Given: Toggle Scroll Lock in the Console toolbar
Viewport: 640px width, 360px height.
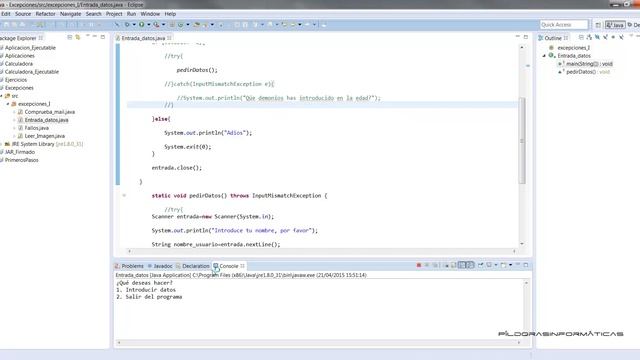Looking at the screenshot, I should (x=453, y=265).
